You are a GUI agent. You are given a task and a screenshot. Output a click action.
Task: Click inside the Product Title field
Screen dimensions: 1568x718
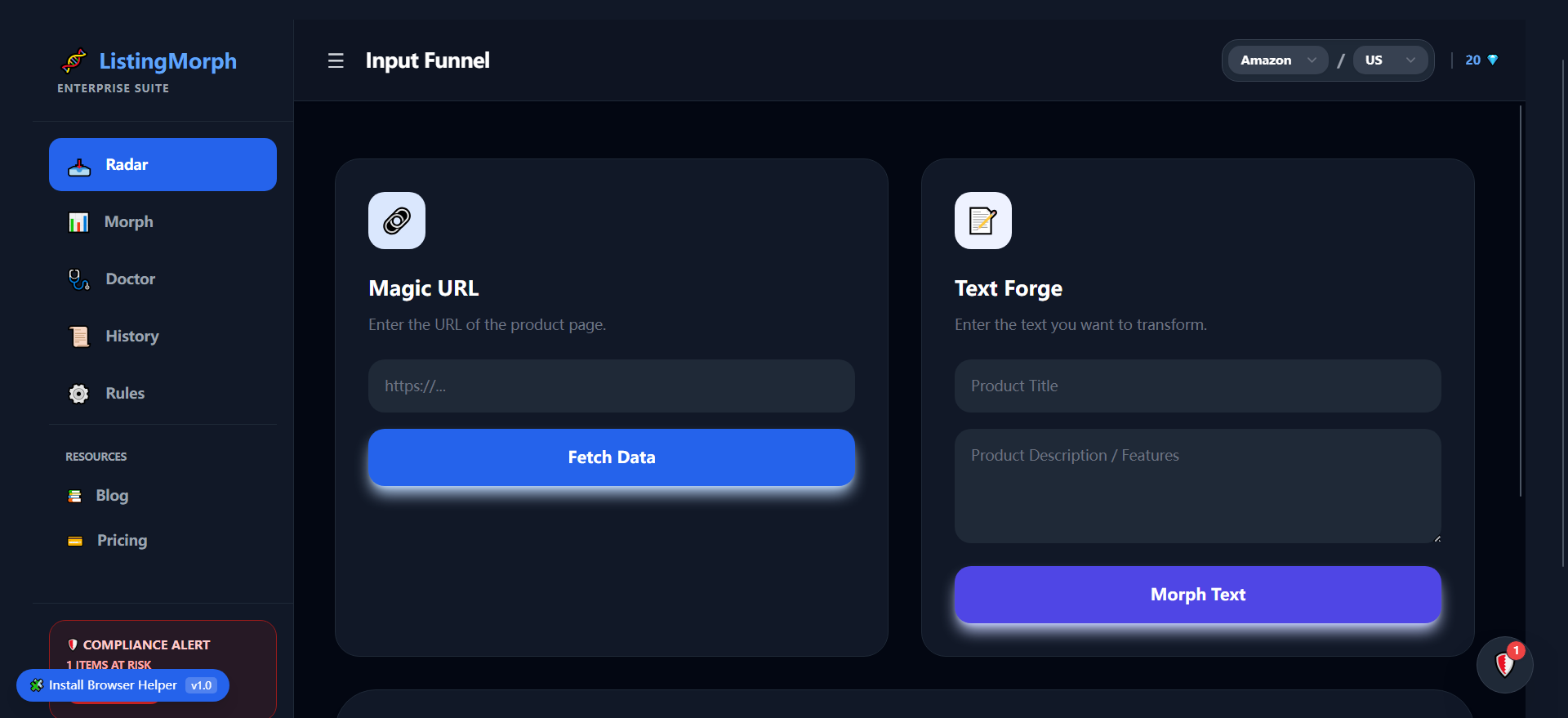coord(1197,386)
